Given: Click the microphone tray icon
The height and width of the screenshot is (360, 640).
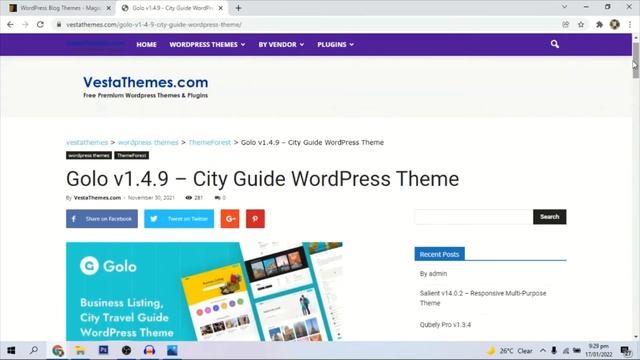Looking at the screenshot, I should (554, 351).
